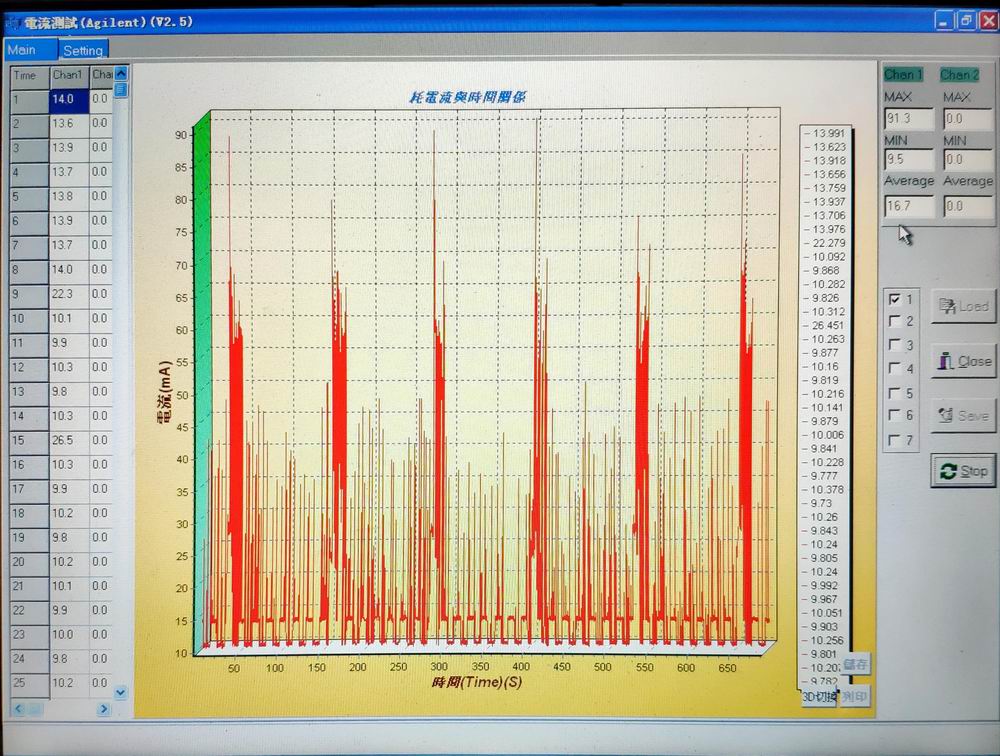Image resolution: width=1000 pixels, height=756 pixels.
Task: Select Chan1 value 10.2 in row 25
Action: point(69,683)
